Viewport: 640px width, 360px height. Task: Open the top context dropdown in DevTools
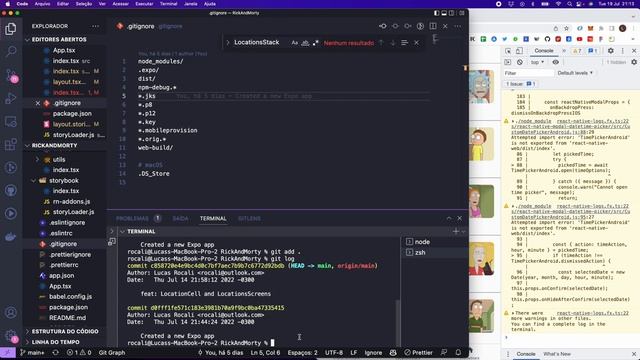pos(537,62)
